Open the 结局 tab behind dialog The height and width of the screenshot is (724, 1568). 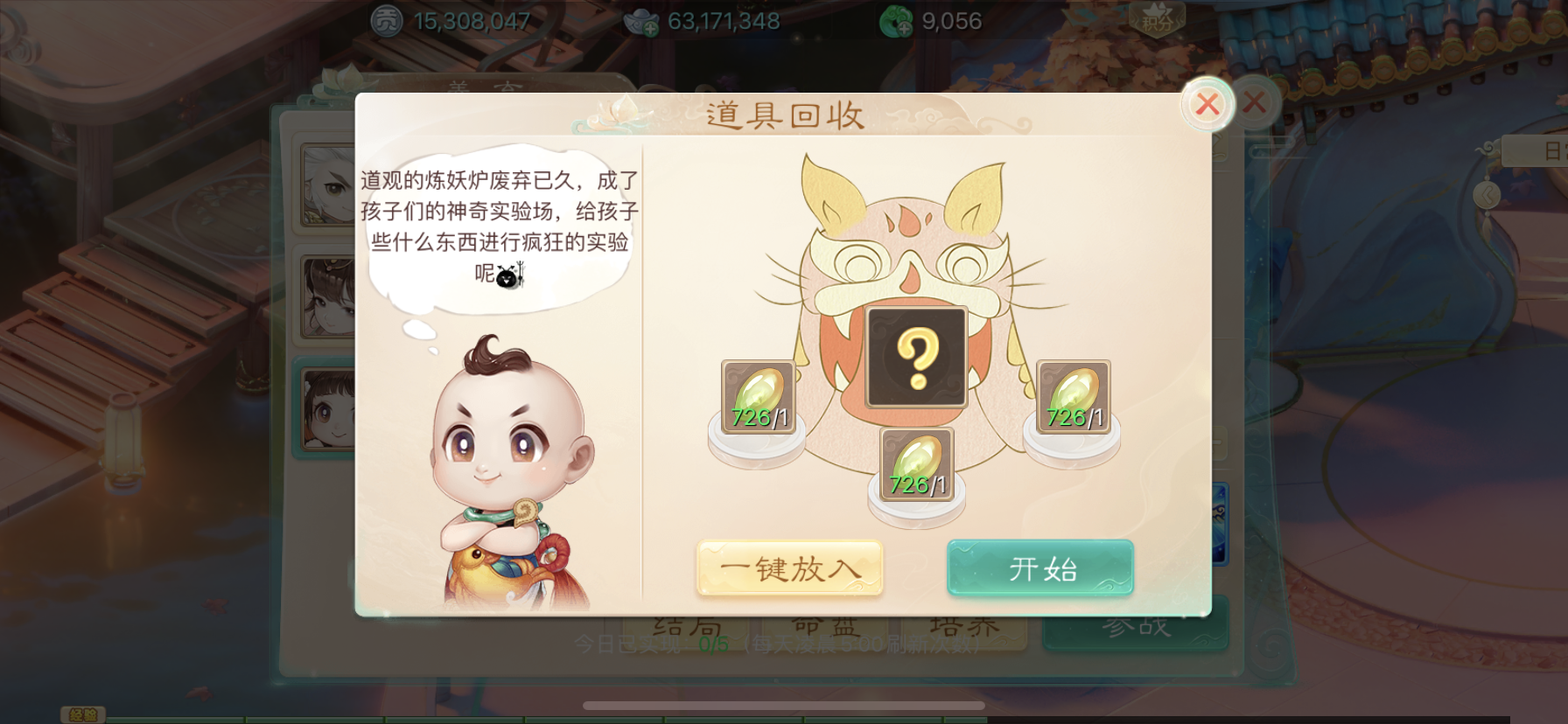click(687, 627)
